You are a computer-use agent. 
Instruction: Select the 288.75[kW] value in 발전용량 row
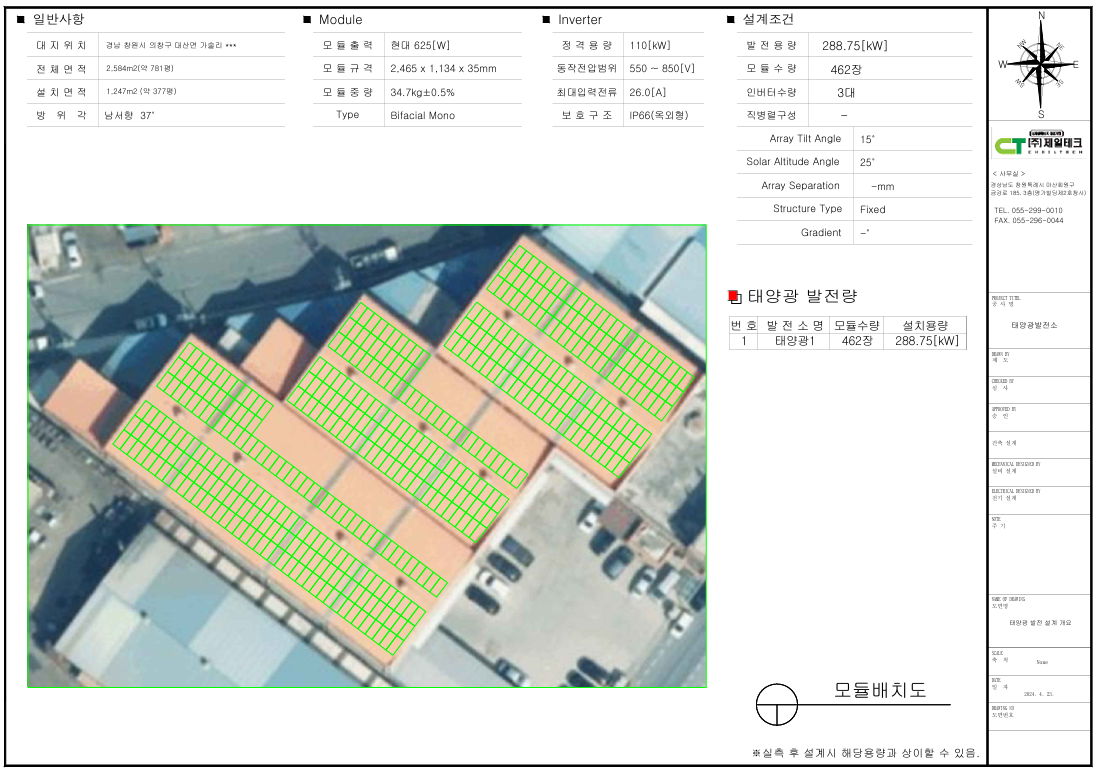854,46
